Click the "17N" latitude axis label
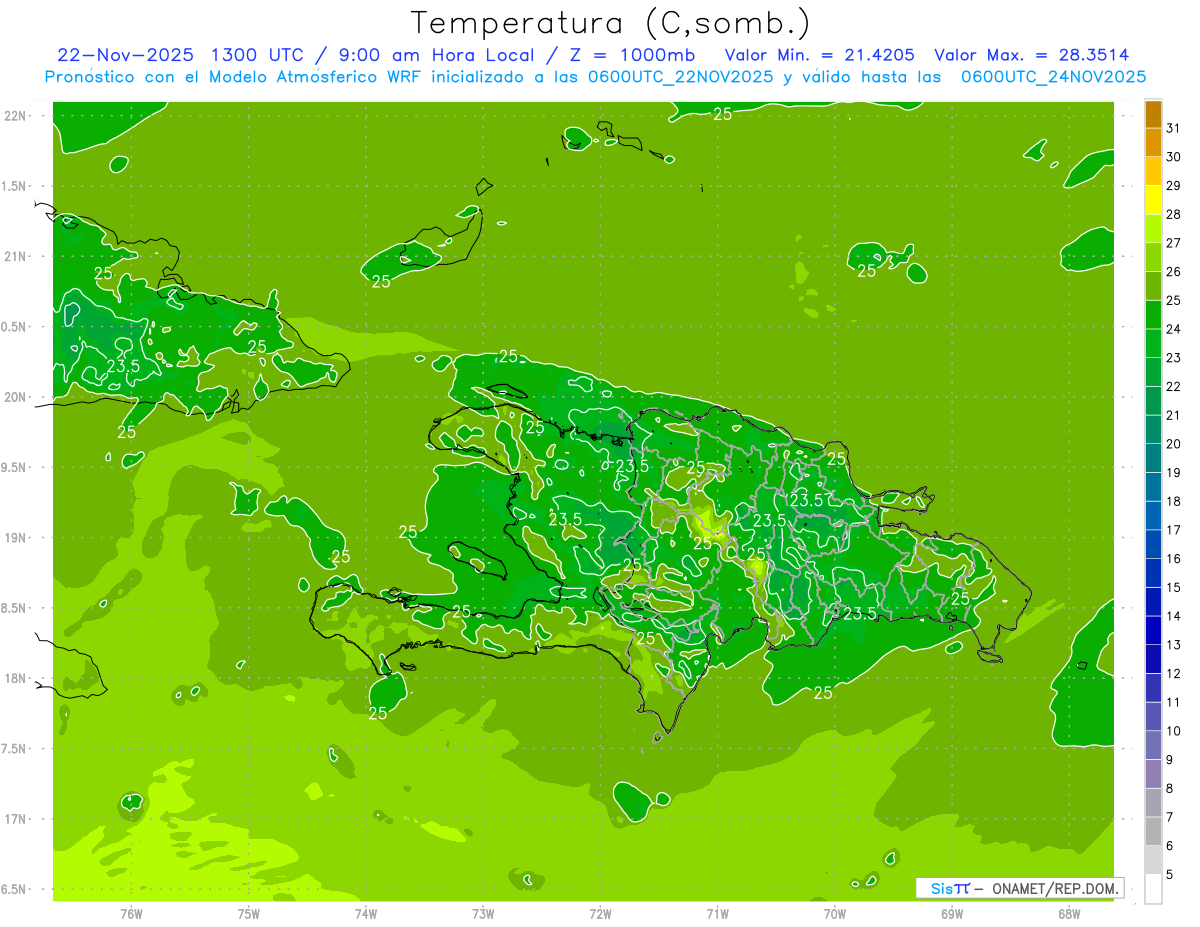This screenshot has height=927, width=1200. pos(15,819)
